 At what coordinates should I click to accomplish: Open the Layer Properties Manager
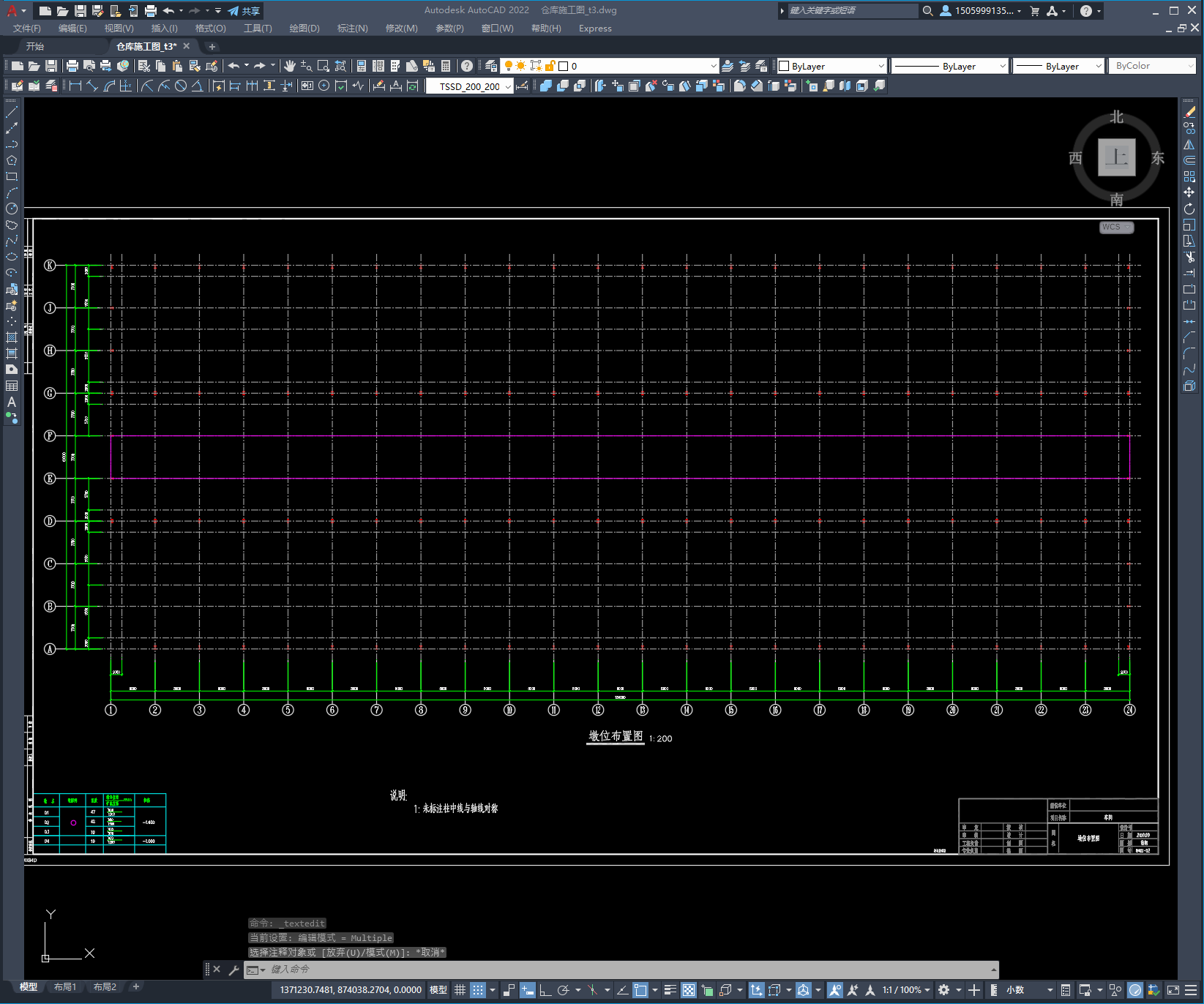coord(491,66)
